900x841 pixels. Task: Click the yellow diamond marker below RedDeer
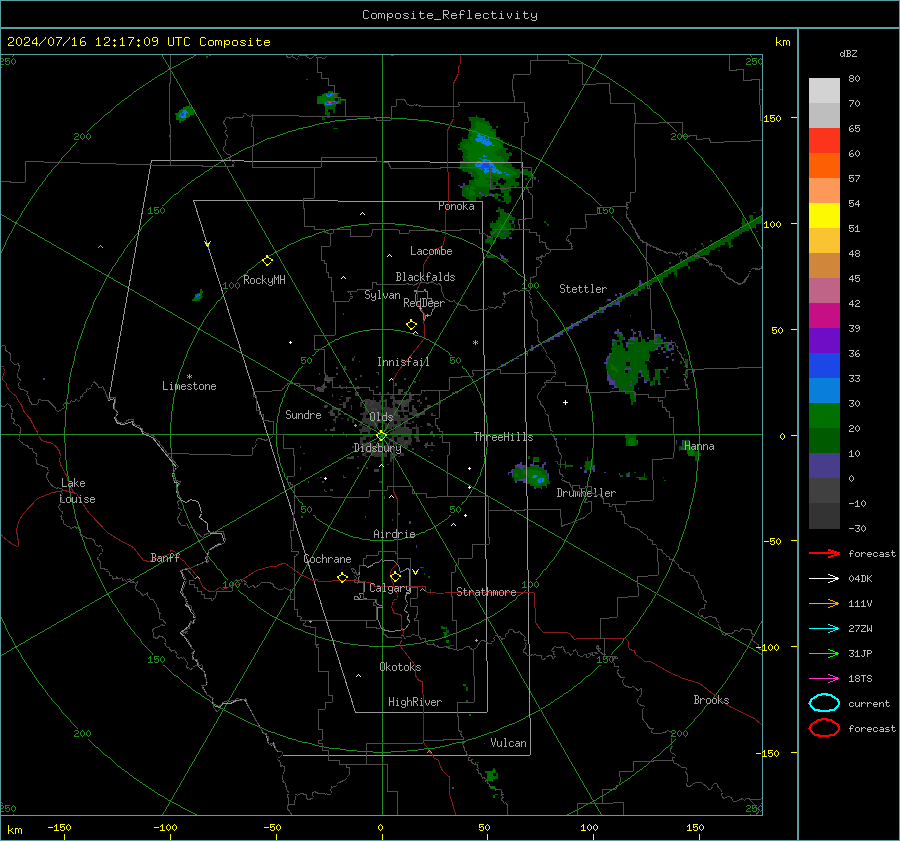pos(412,325)
